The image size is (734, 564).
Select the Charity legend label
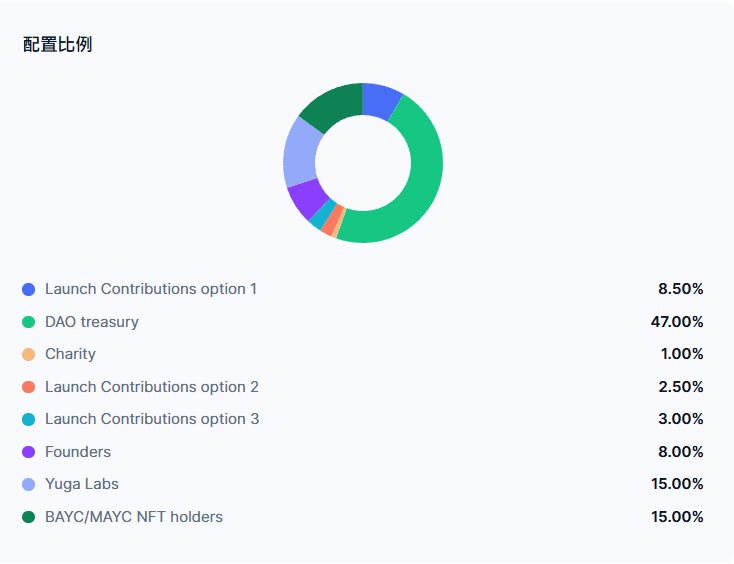coord(70,354)
